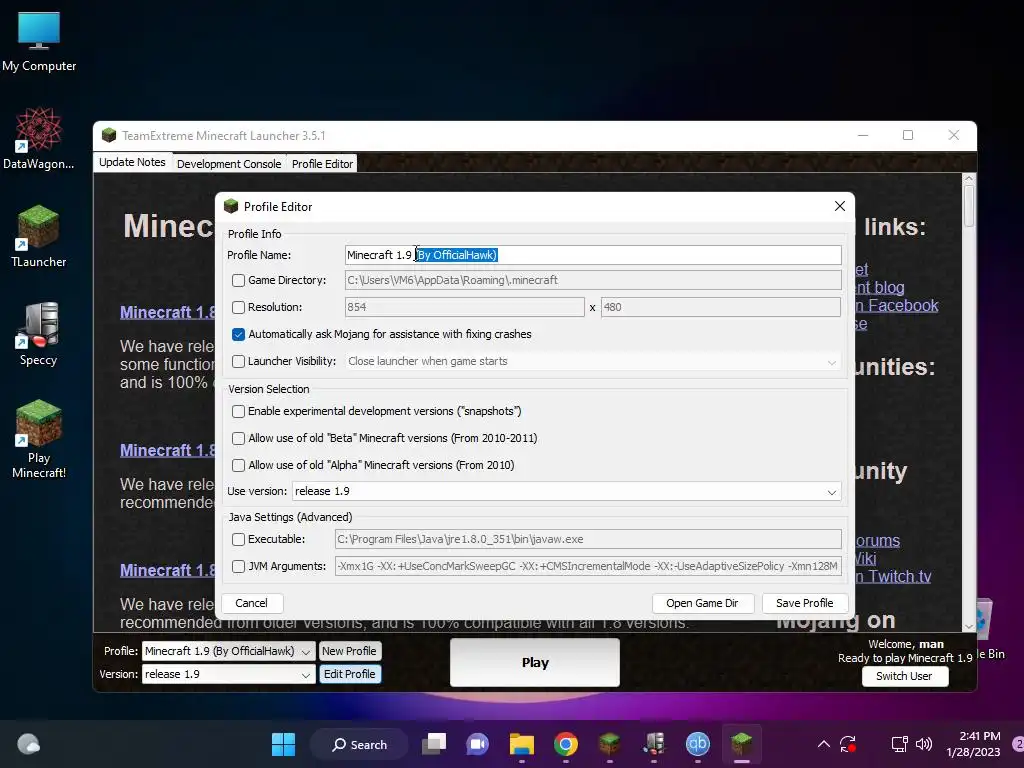1024x768 pixels.
Task: Open network settings from the tray
Action: click(899, 744)
